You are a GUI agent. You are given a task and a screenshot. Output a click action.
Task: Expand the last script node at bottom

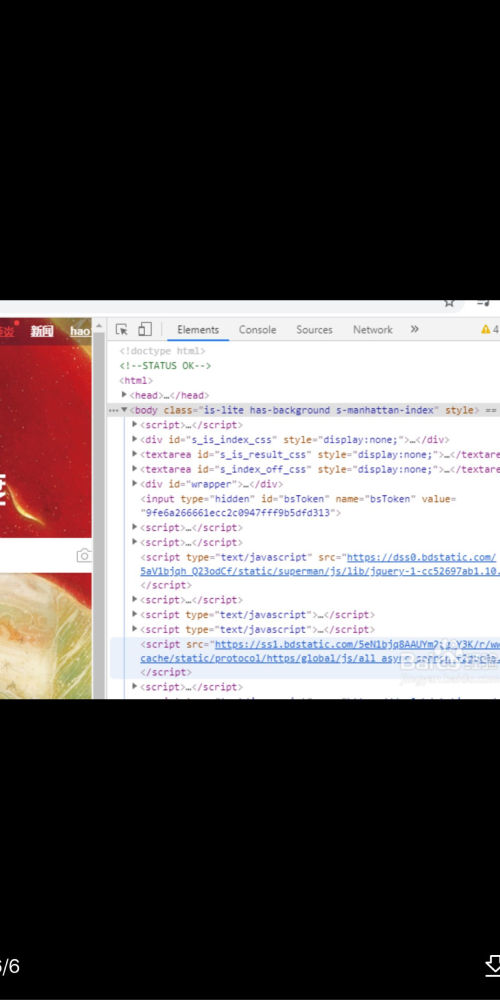point(135,686)
